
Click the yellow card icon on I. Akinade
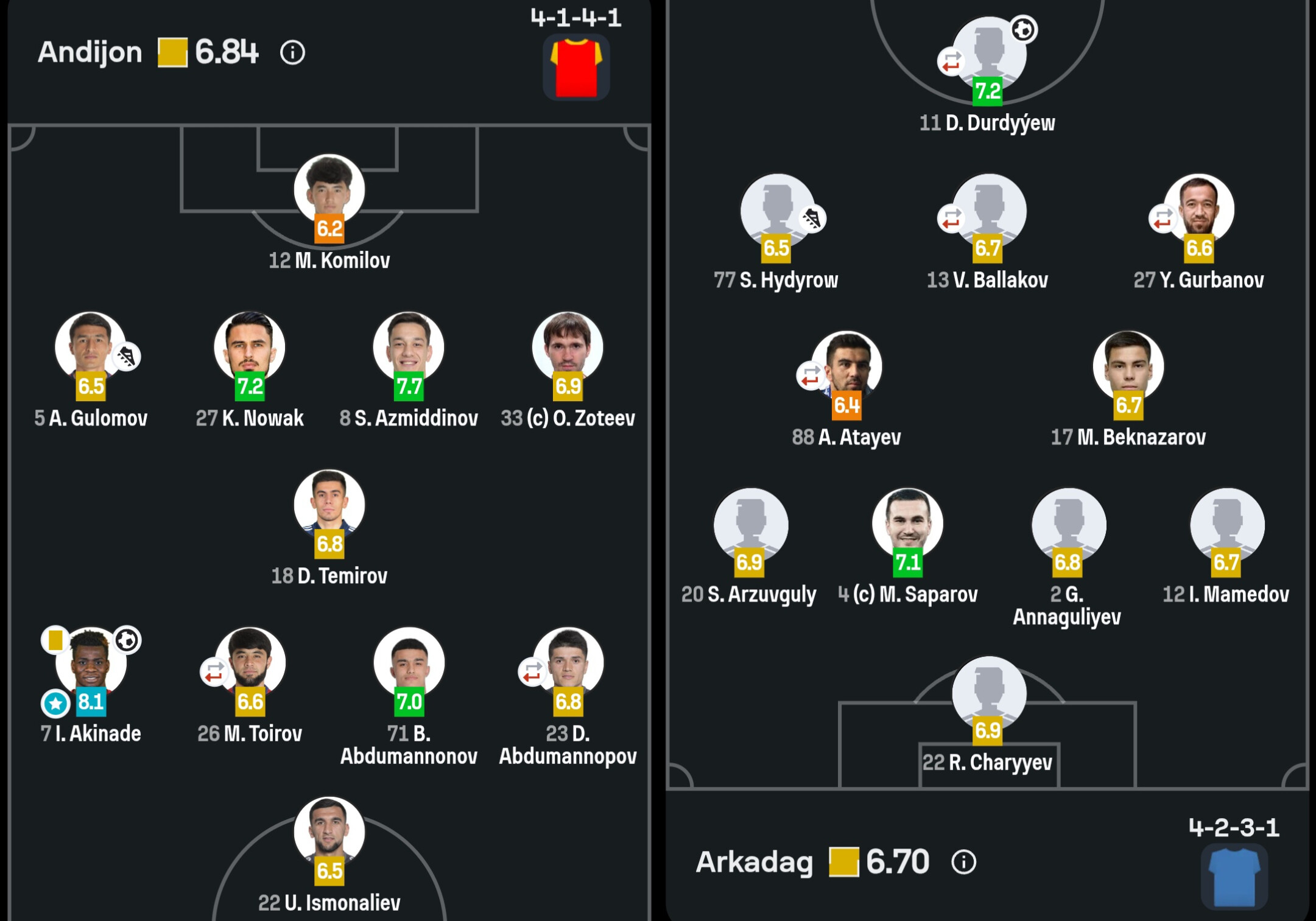pos(55,640)
